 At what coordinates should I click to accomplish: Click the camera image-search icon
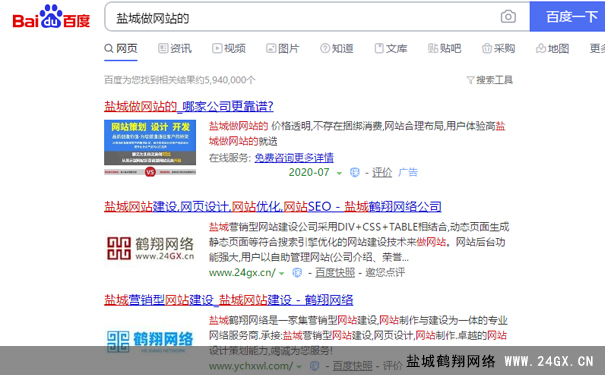point(508,17)
